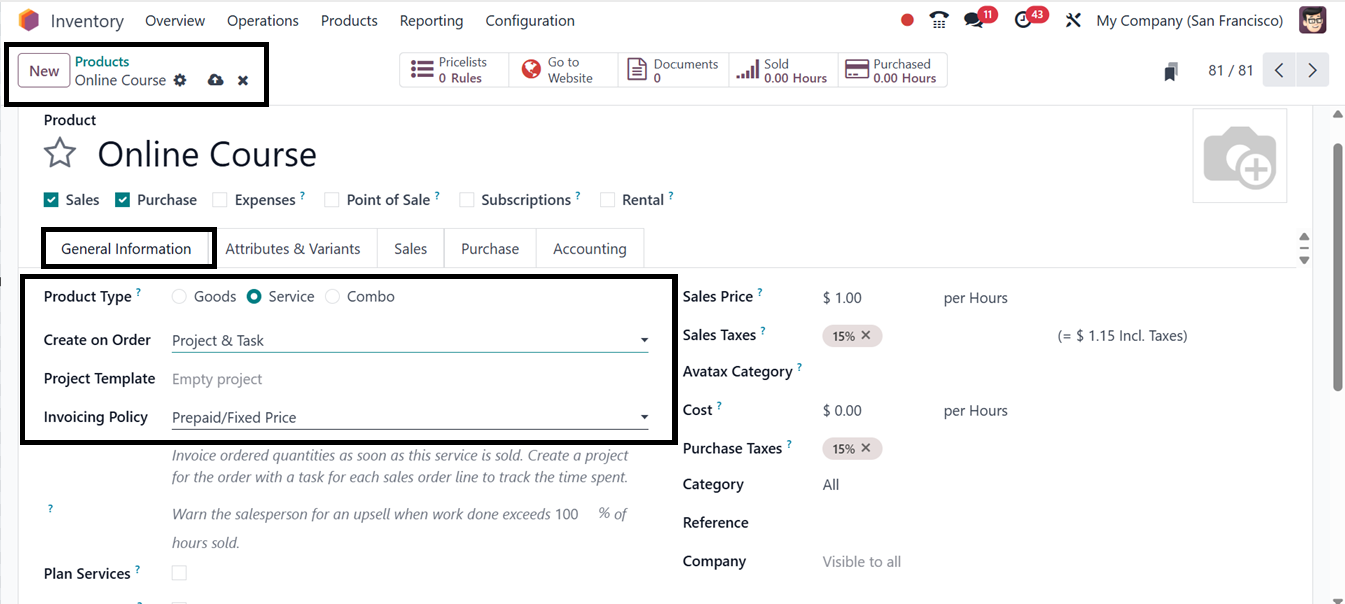Mark product as favorite with star
The width and height of the screenshot is (1345, 604).
61,154
